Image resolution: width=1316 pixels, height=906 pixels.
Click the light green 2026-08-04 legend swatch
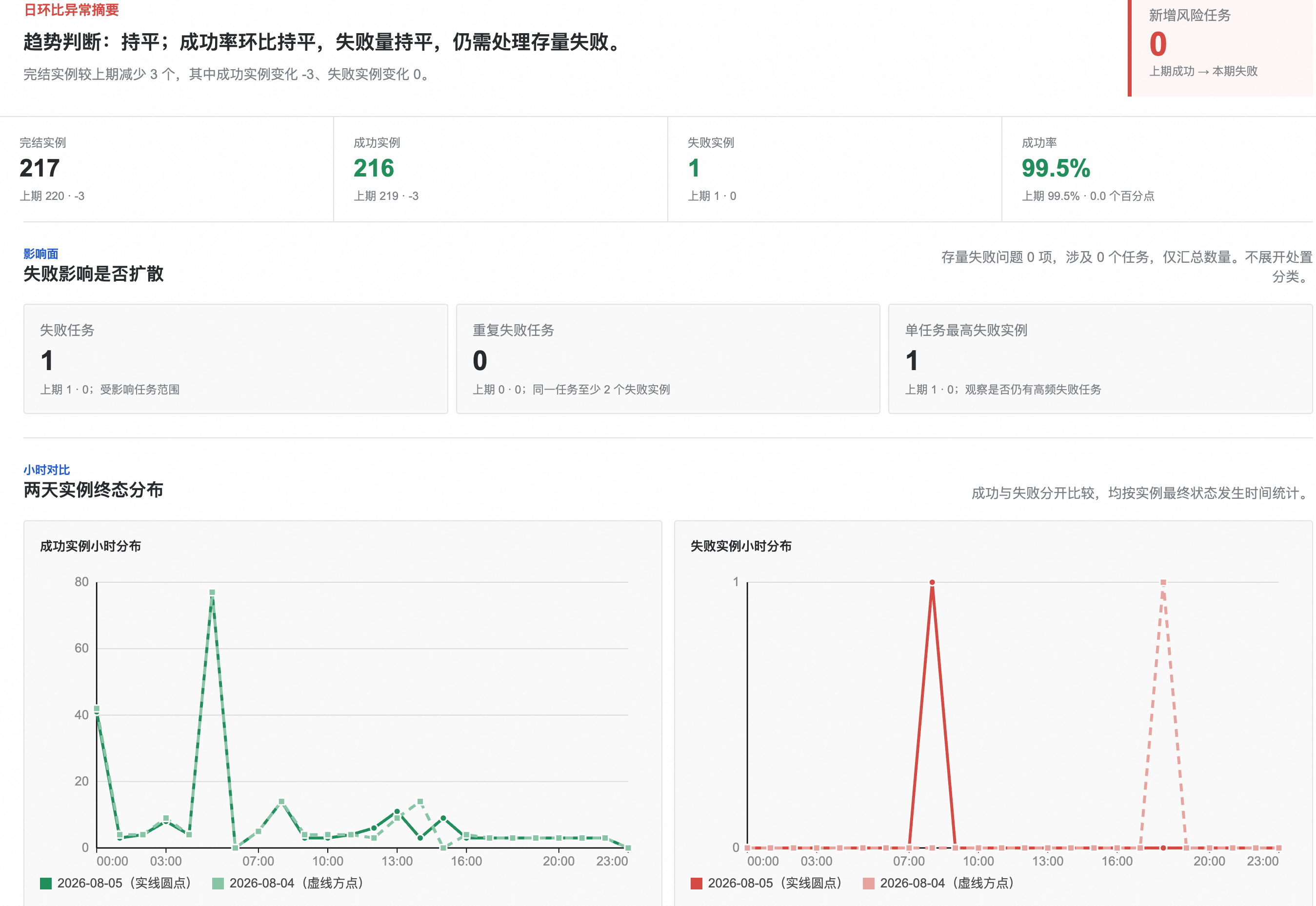click(x=218, y=883)
